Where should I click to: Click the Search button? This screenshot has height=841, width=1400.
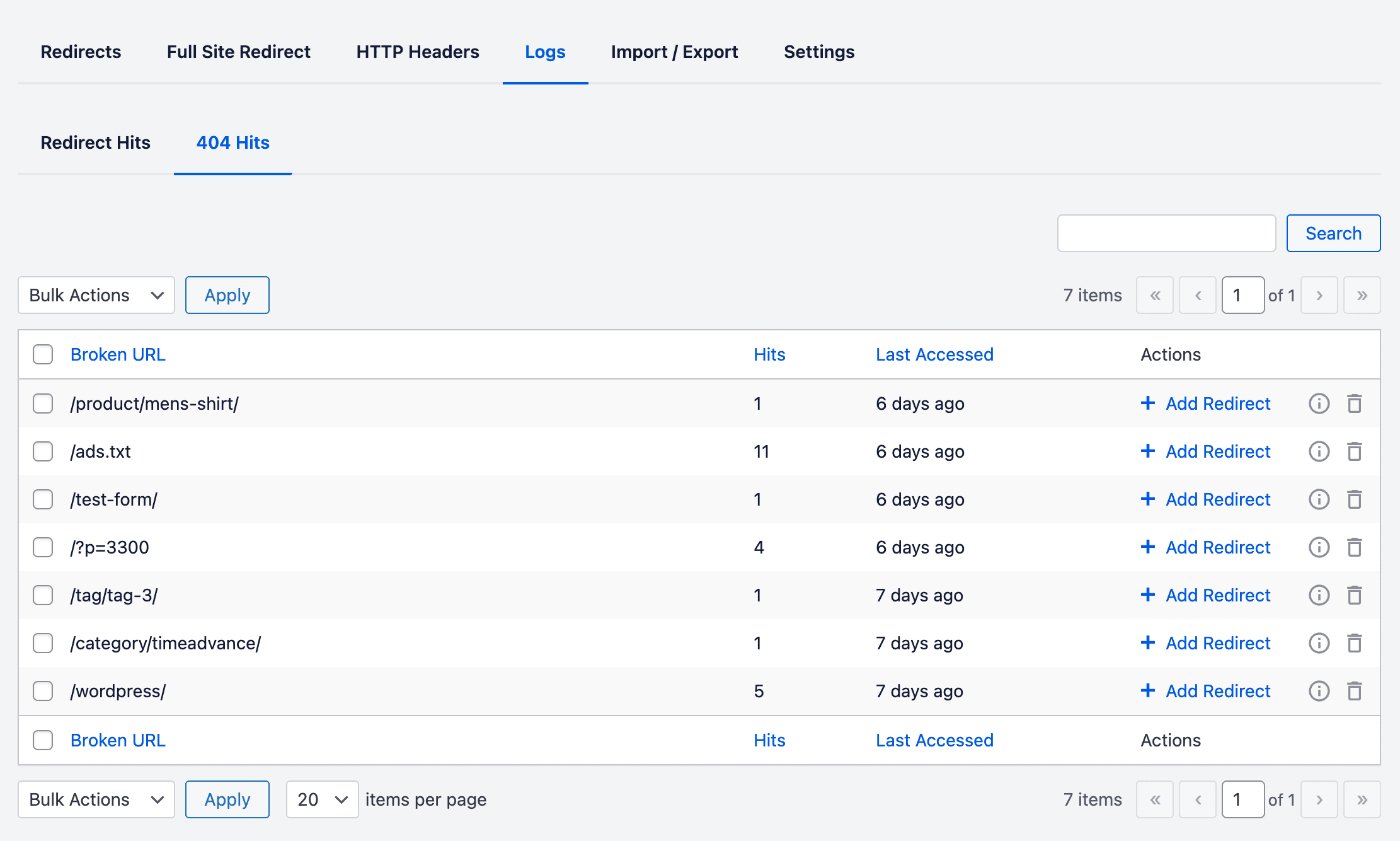1333,232
